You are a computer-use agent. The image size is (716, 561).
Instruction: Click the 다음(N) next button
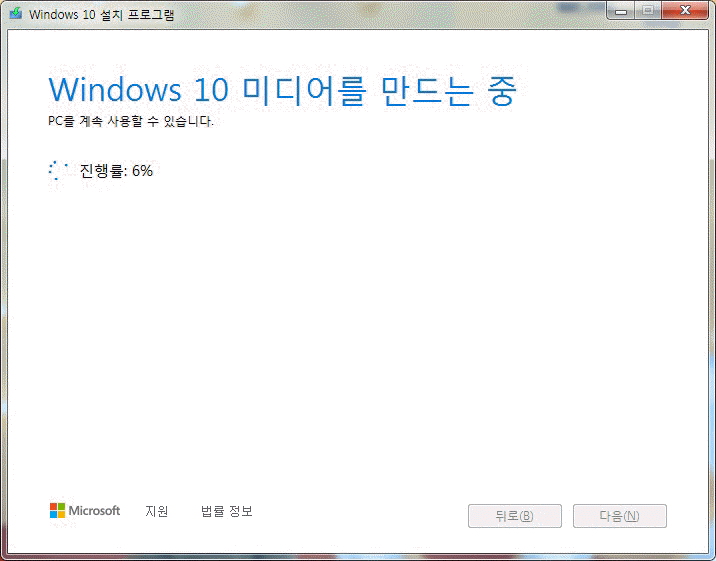pyautogui.click(x=620, y=516)
